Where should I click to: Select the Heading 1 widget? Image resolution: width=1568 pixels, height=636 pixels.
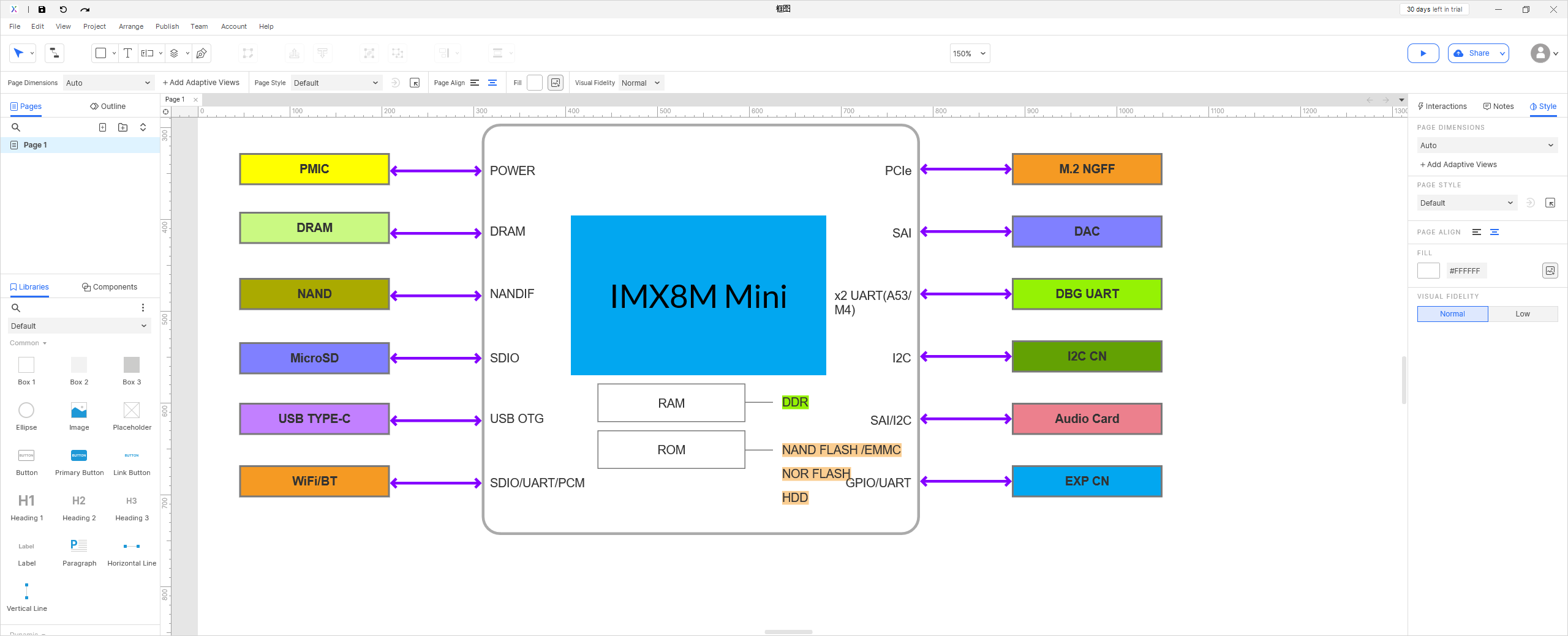(26, 507)
